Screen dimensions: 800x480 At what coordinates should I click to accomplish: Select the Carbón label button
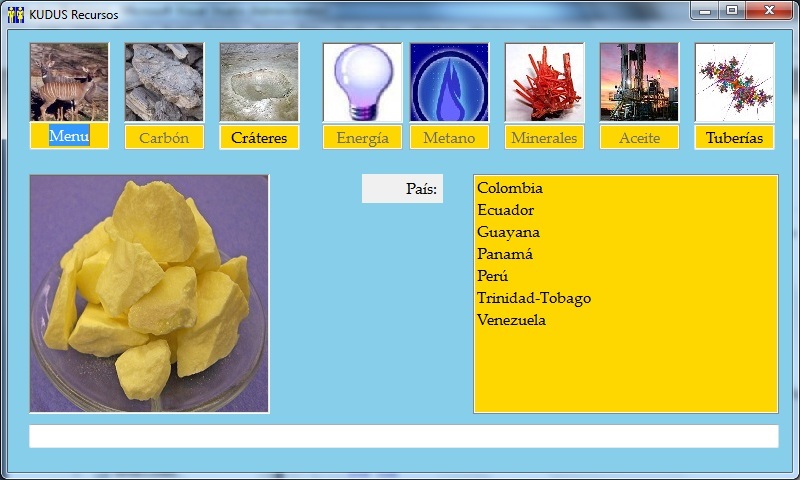click(x=164, y=138)
